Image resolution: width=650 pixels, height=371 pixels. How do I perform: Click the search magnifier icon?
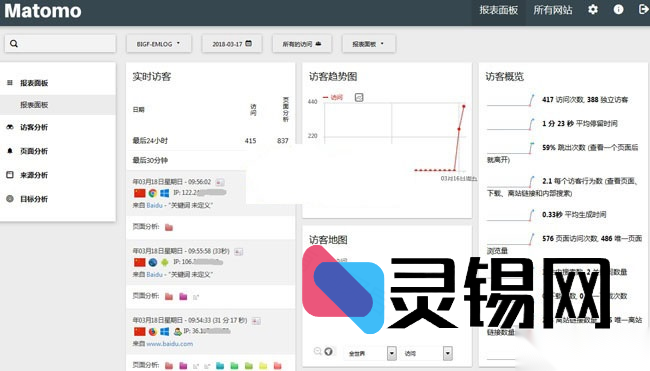[x=14, y=44]
